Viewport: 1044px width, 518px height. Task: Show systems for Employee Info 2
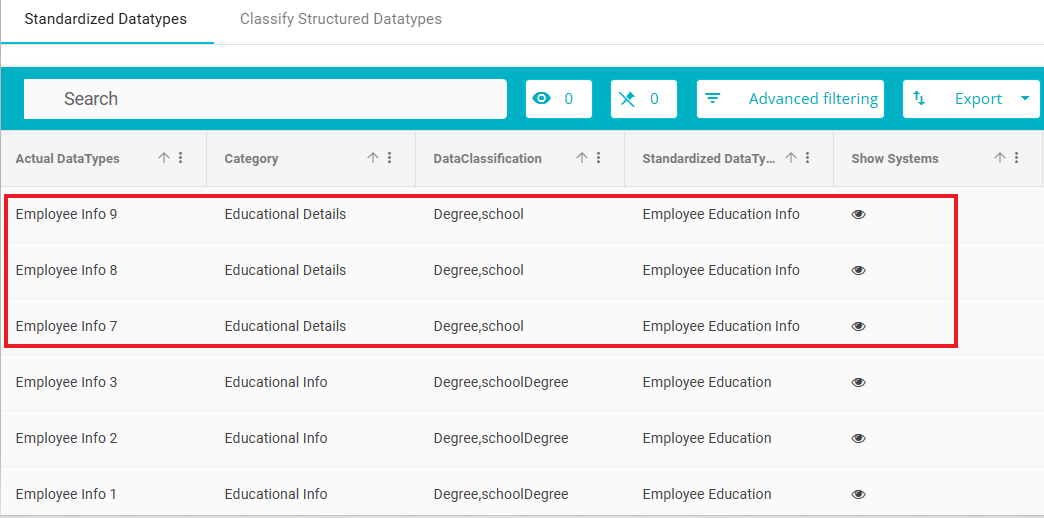[859, 438]
